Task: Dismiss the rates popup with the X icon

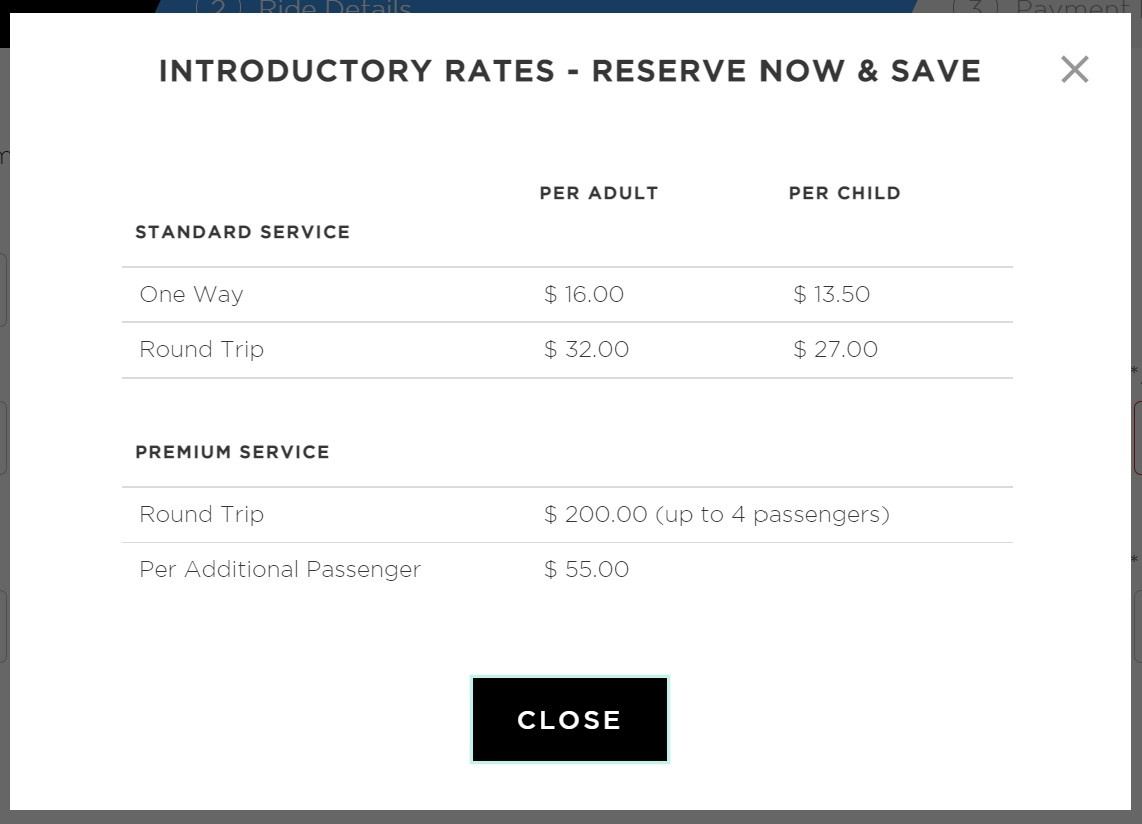Action: pos(1074,69)
